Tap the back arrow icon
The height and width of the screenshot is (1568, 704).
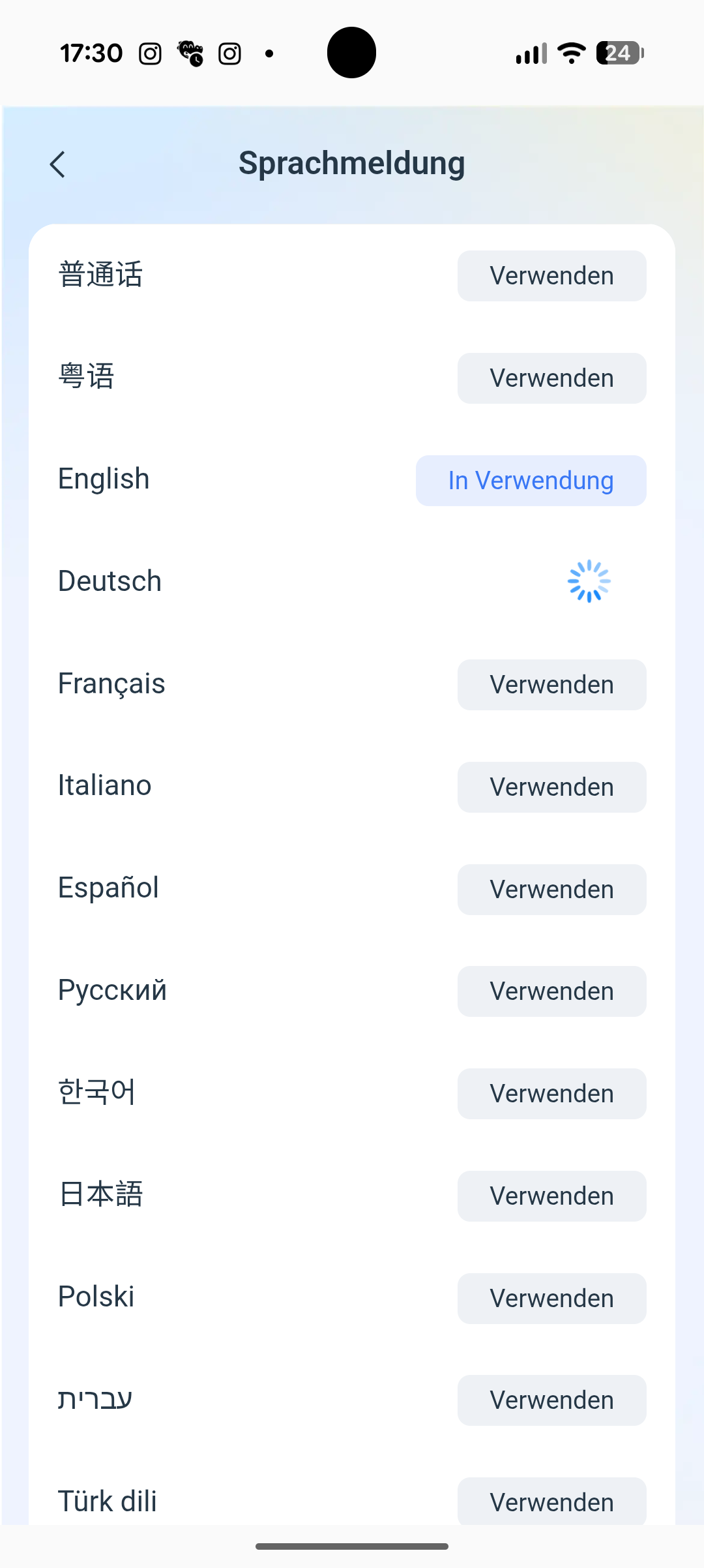click(x=57, y=164)
